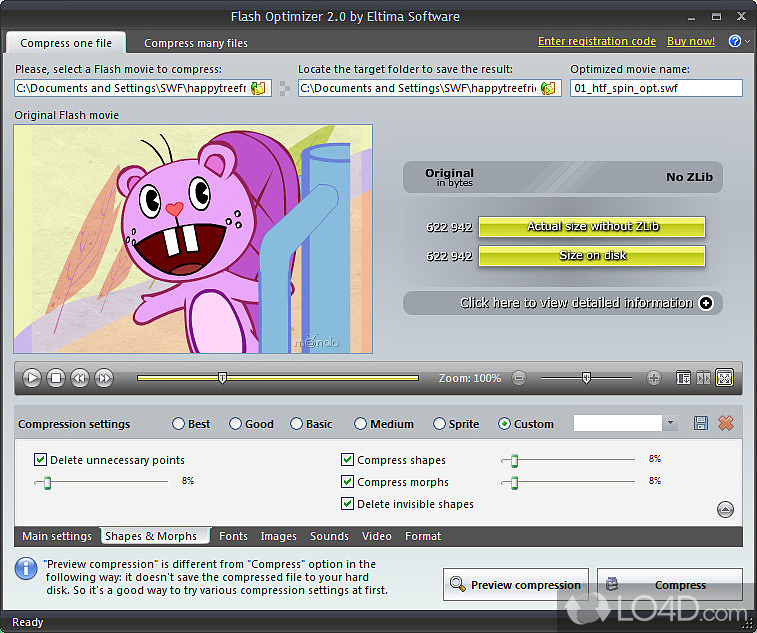Stop the Flash movie playback
757x633 pixels.
tap(56, 378)
